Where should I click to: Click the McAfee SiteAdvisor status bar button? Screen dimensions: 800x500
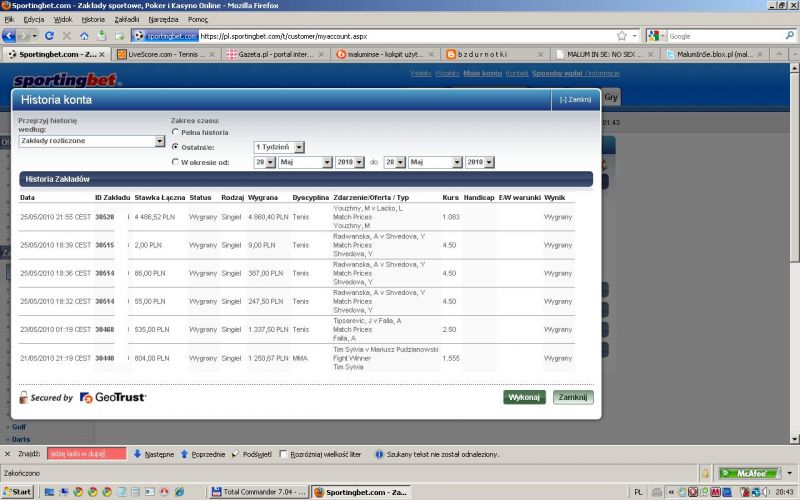pos(749,473)
